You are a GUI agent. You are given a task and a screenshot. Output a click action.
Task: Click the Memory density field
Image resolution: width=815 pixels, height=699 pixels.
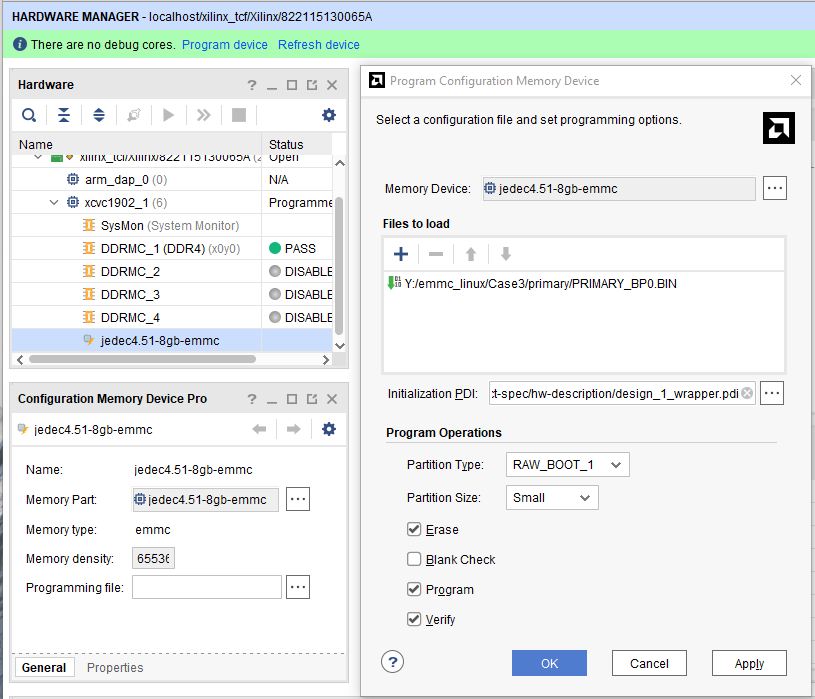tap(153, 558)
